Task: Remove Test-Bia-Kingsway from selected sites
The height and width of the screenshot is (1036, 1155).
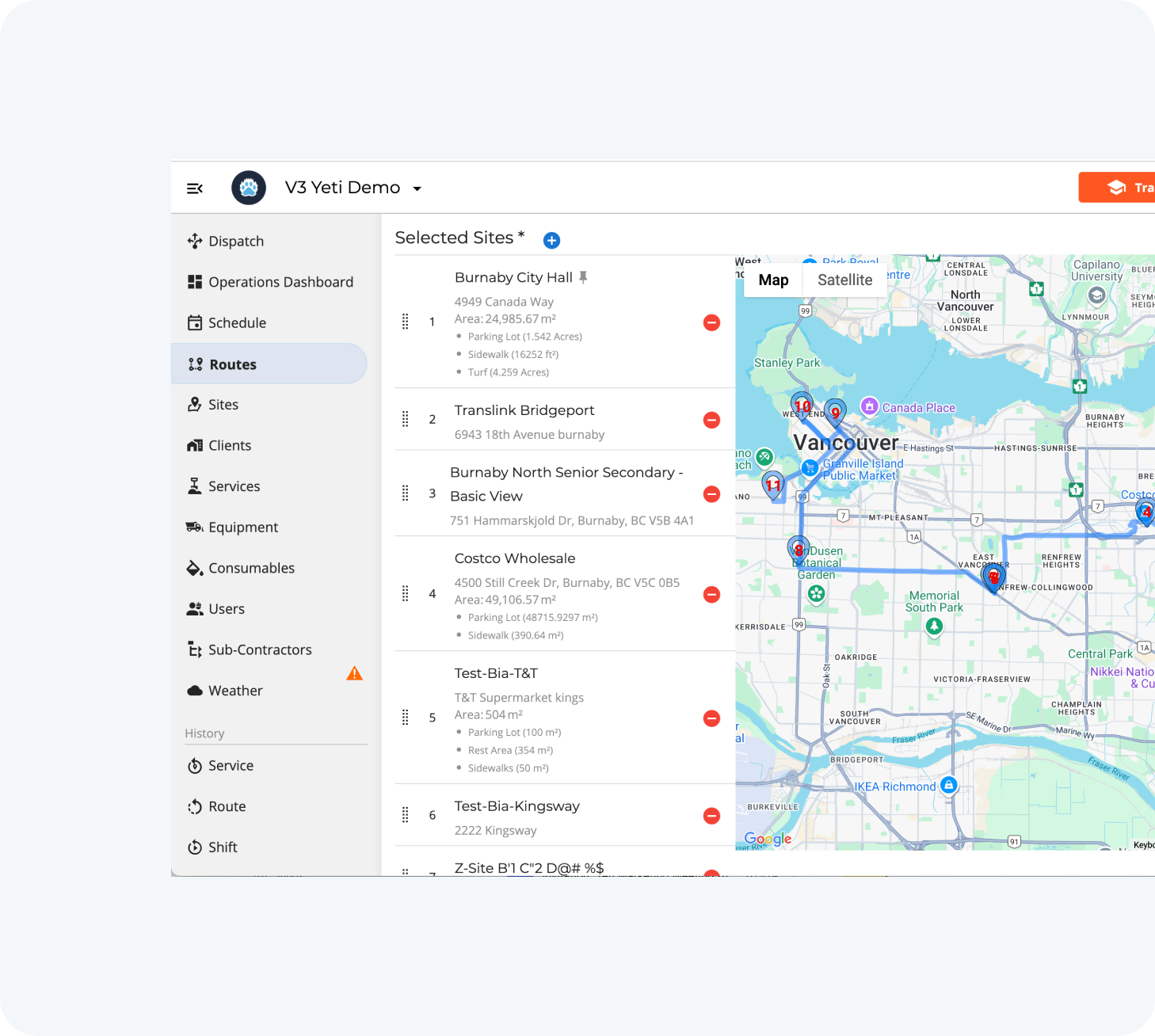Action: 711,816
